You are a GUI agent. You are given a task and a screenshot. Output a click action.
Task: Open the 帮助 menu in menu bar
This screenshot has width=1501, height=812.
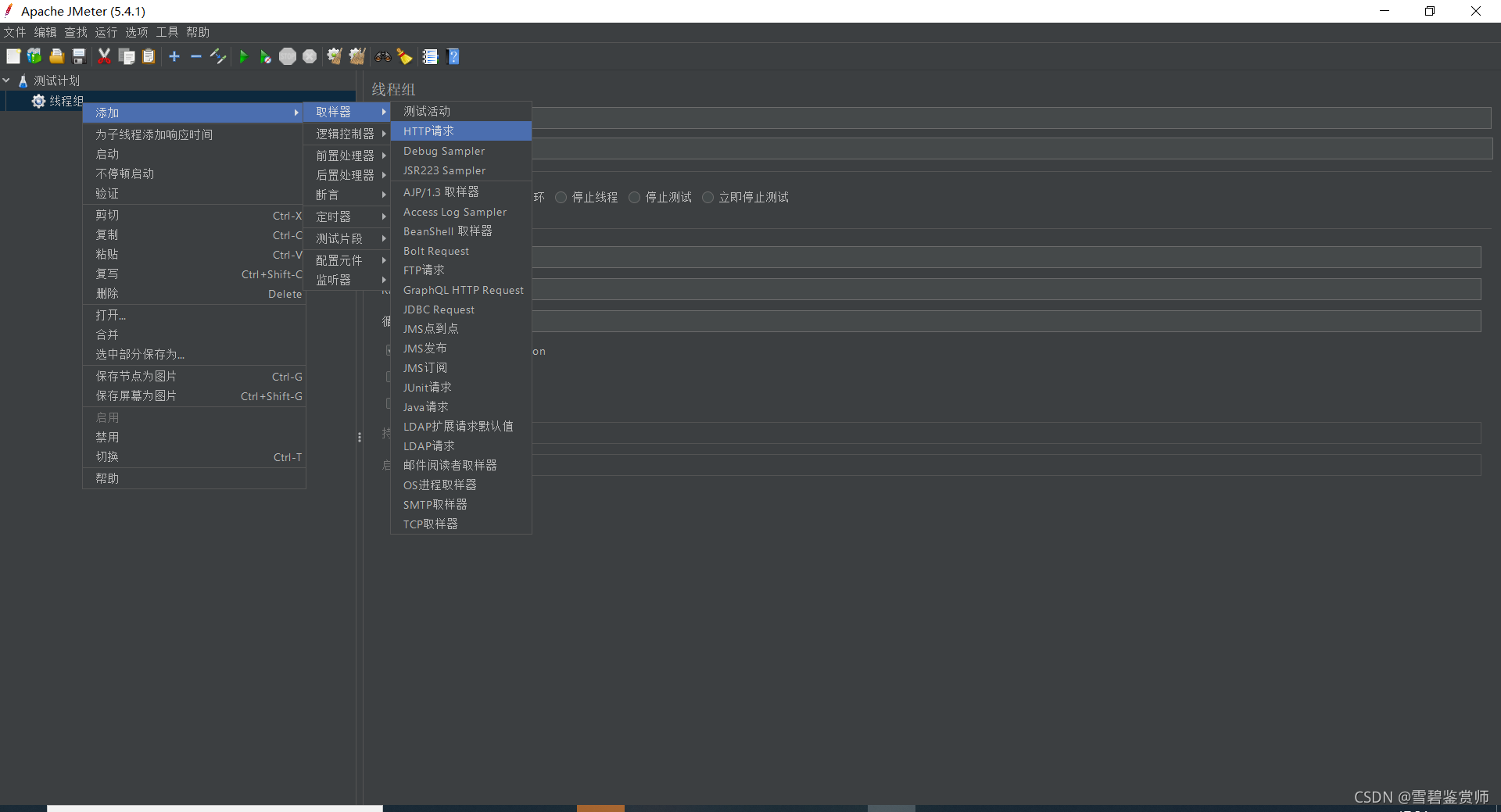198,32
